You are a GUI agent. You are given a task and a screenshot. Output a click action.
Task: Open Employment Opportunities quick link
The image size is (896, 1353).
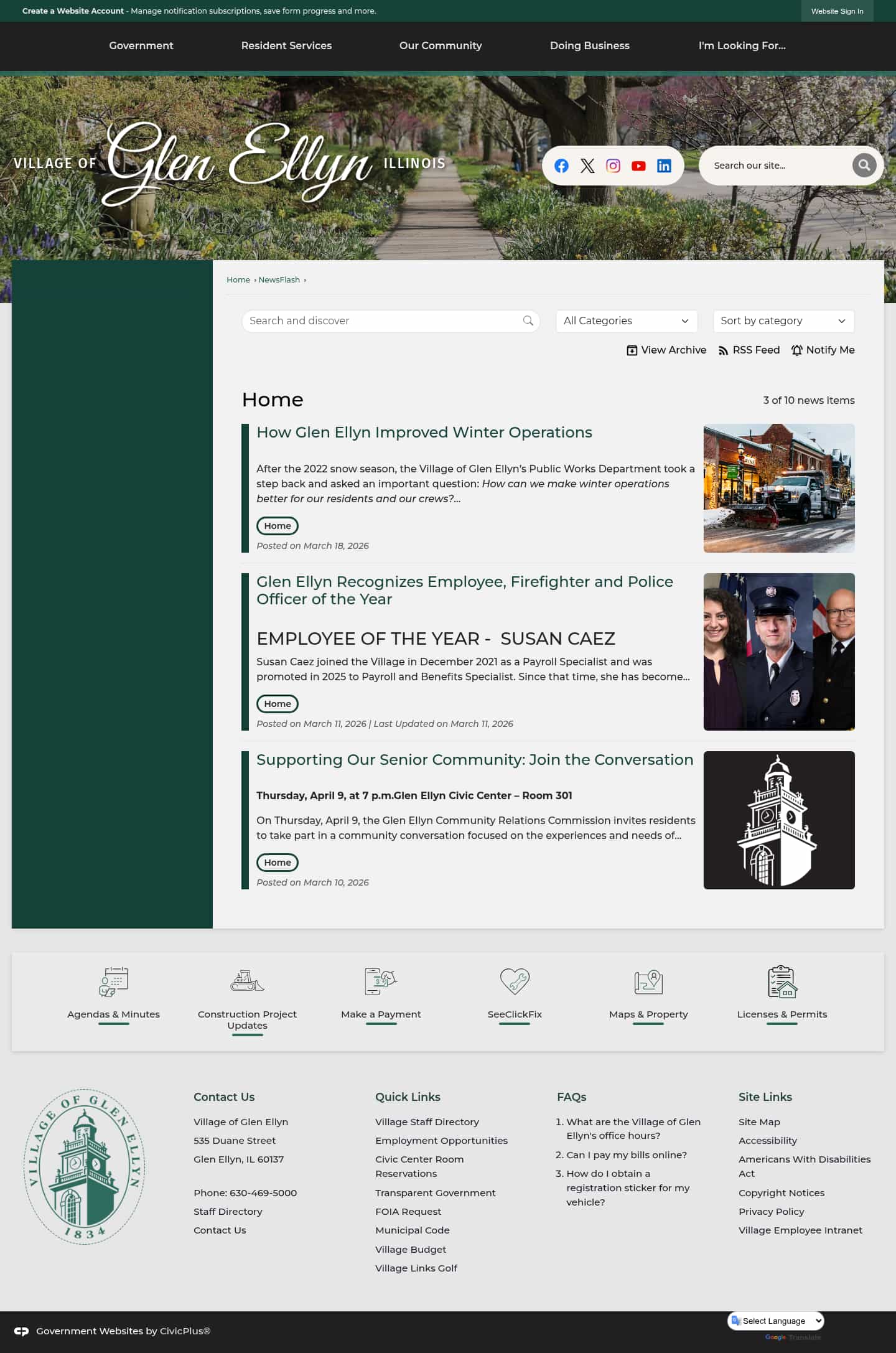click(441, 1141)
